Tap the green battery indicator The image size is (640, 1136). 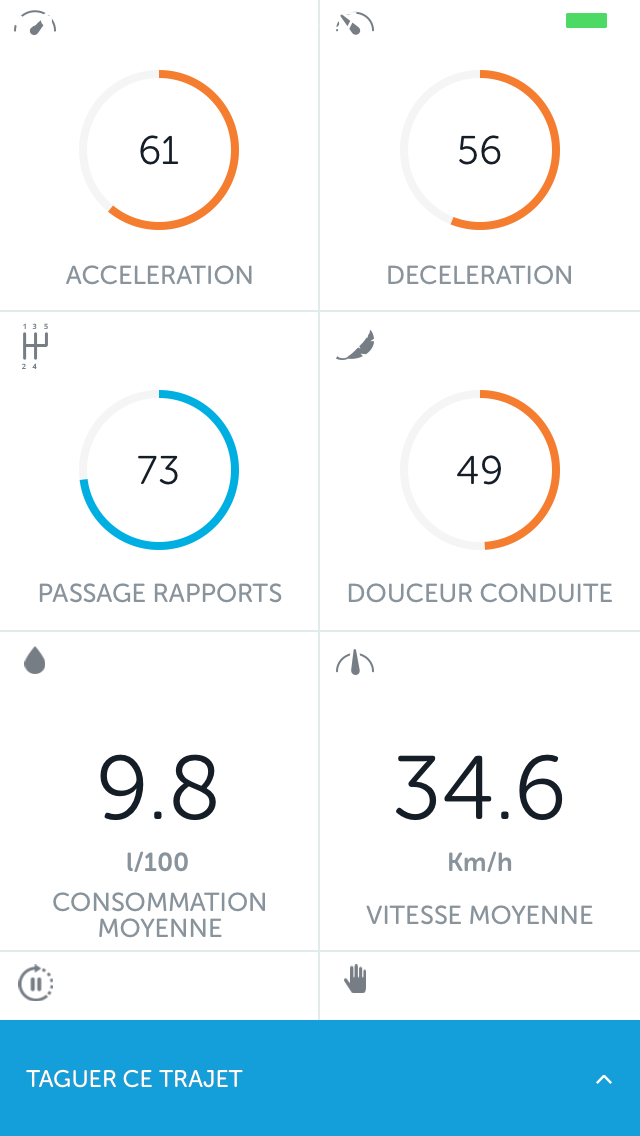click(x=586, y=20)
